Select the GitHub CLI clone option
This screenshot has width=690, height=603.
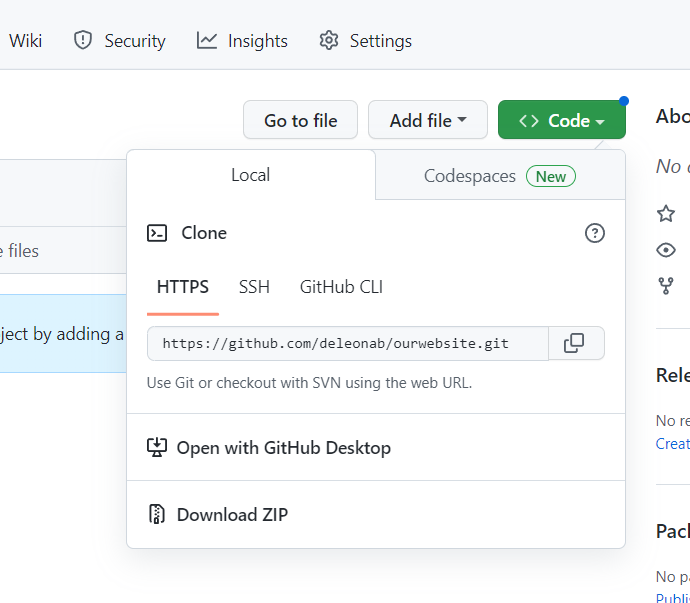click(341, 287)
